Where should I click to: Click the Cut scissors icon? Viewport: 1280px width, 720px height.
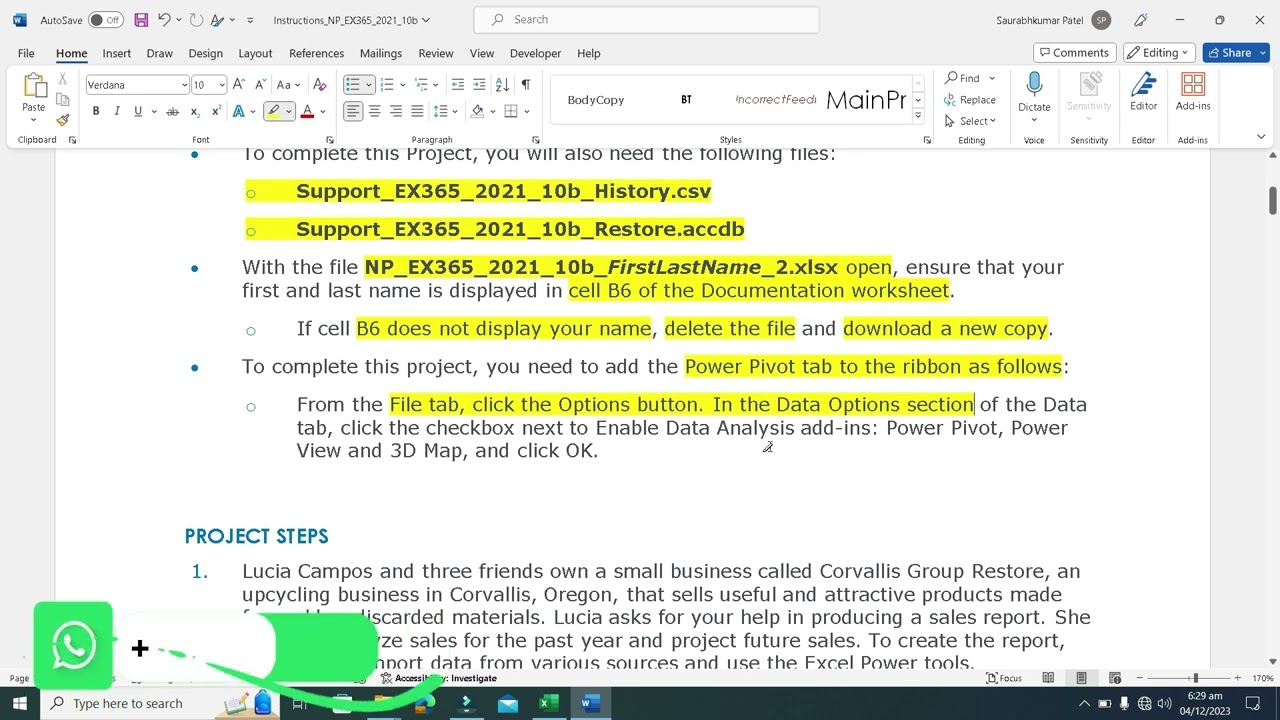click(x=63, y=79)
